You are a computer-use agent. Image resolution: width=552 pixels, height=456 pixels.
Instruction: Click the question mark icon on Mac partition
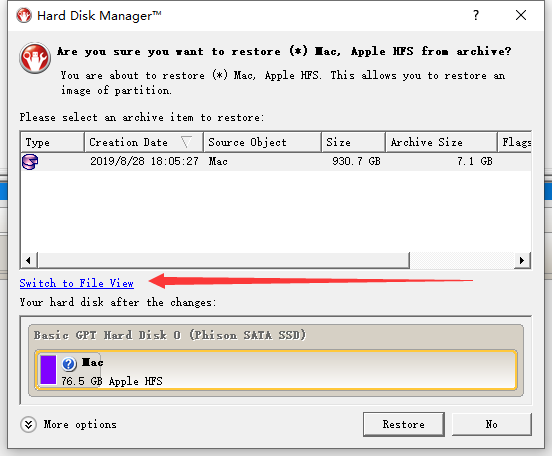coord(69,364)
